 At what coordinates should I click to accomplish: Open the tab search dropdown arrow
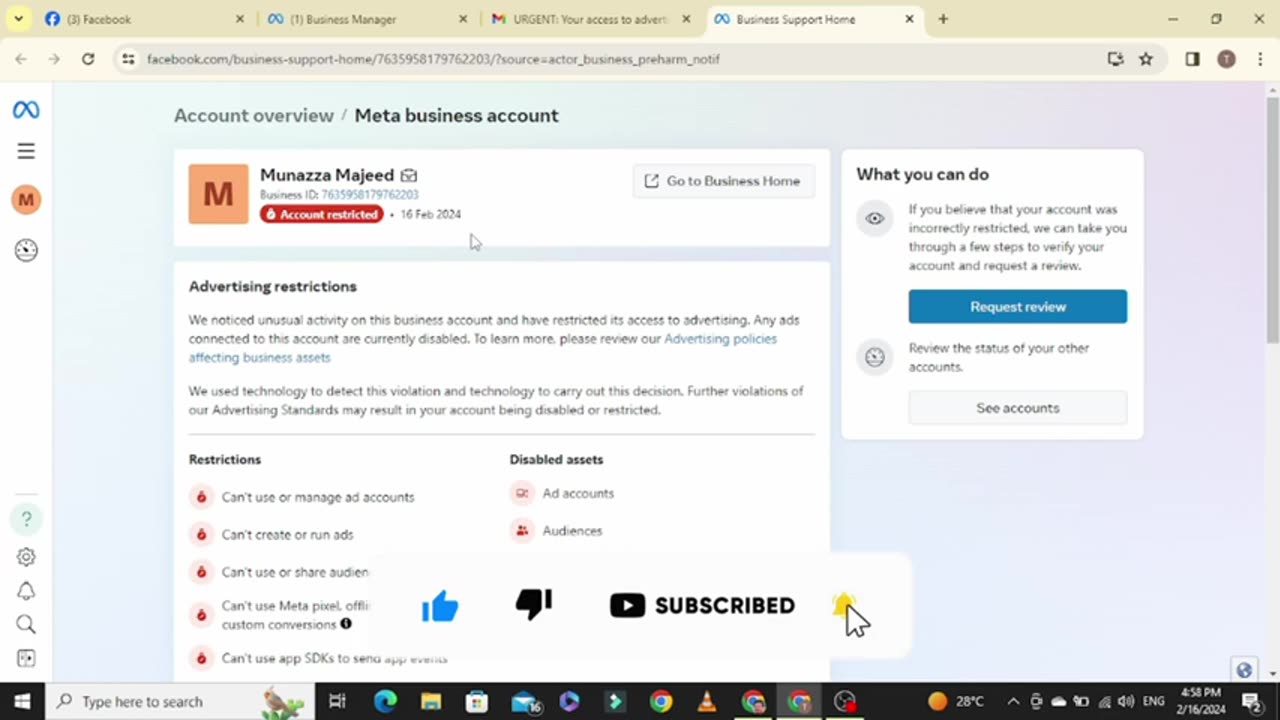tap(18, 19)
